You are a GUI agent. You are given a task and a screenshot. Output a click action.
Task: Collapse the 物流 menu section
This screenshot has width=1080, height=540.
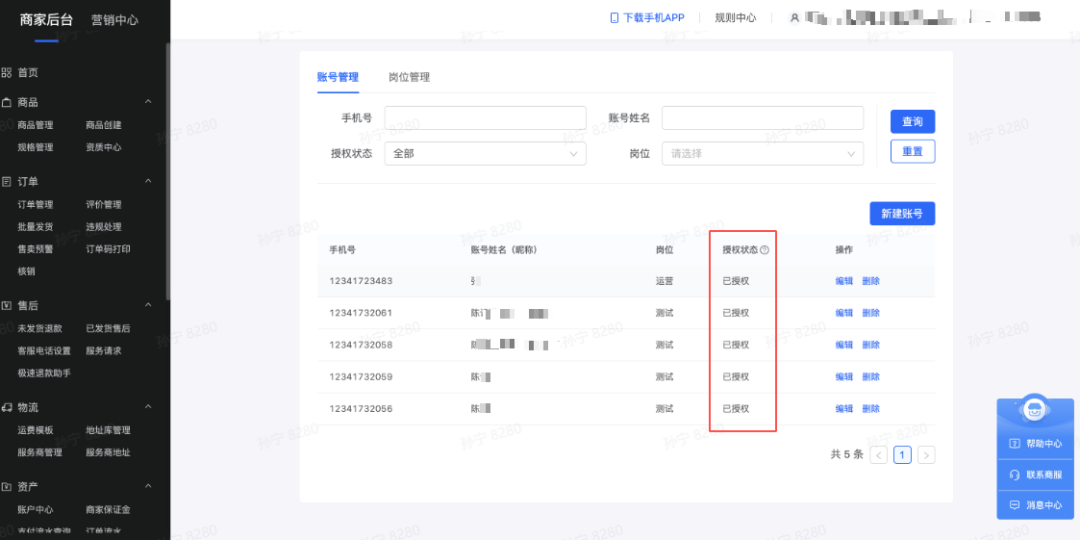pyautogui.click(x=148, y=408)
